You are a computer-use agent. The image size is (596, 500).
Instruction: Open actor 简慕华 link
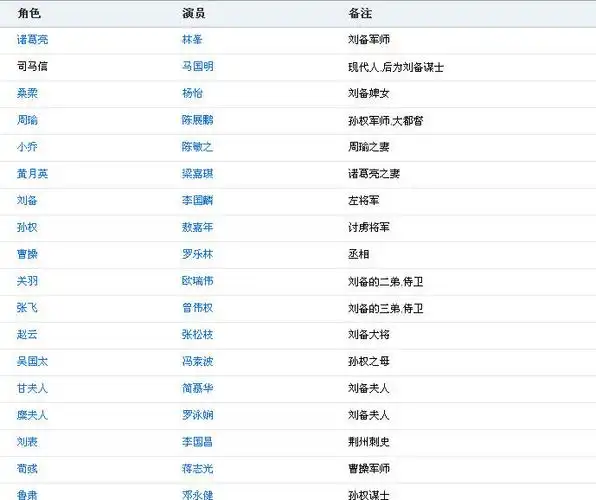(x=198, y=388)
